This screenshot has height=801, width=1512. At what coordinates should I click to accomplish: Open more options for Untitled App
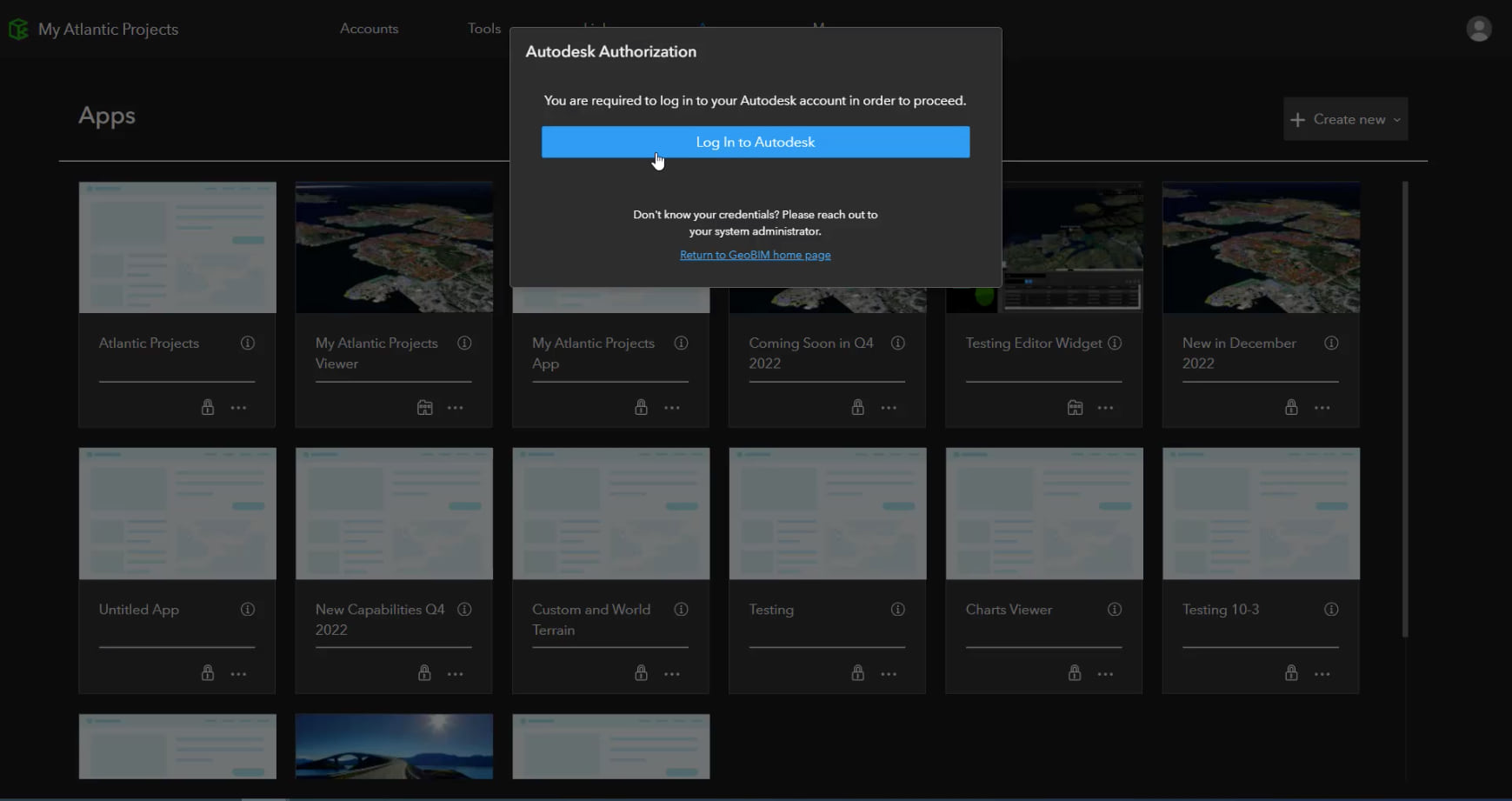pos(238,674)
